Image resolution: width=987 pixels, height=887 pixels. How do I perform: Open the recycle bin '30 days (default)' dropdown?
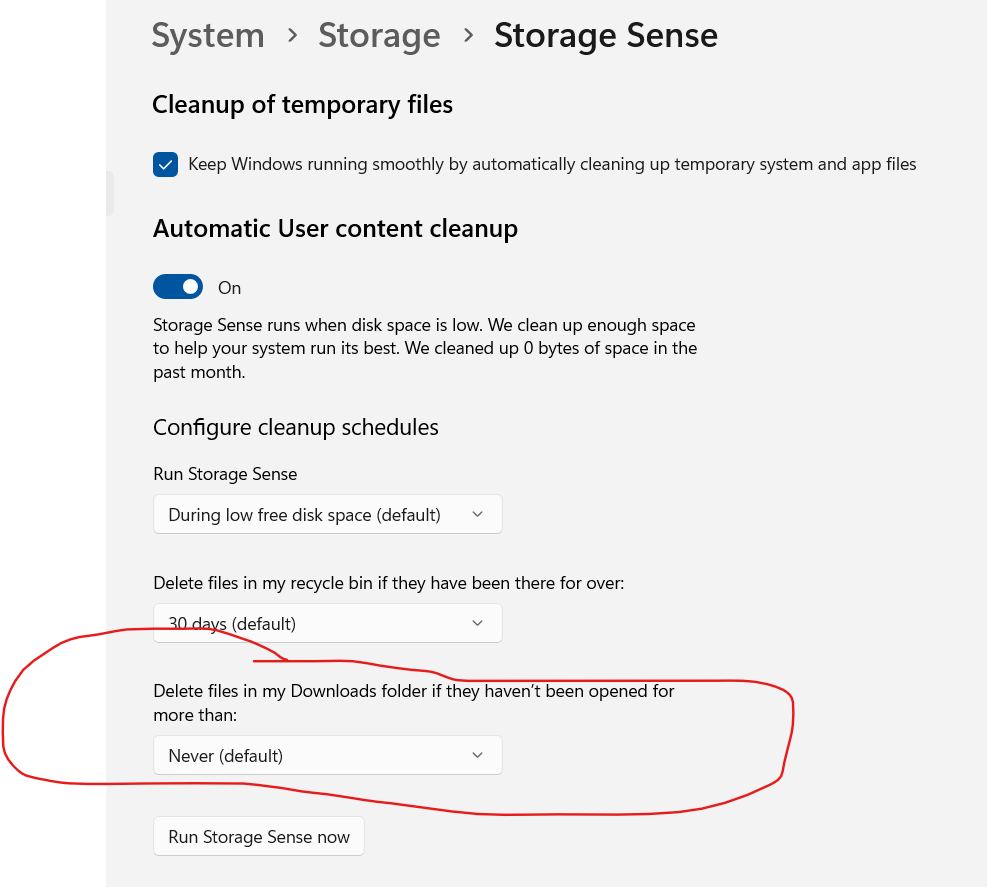[x=327, y=624]
